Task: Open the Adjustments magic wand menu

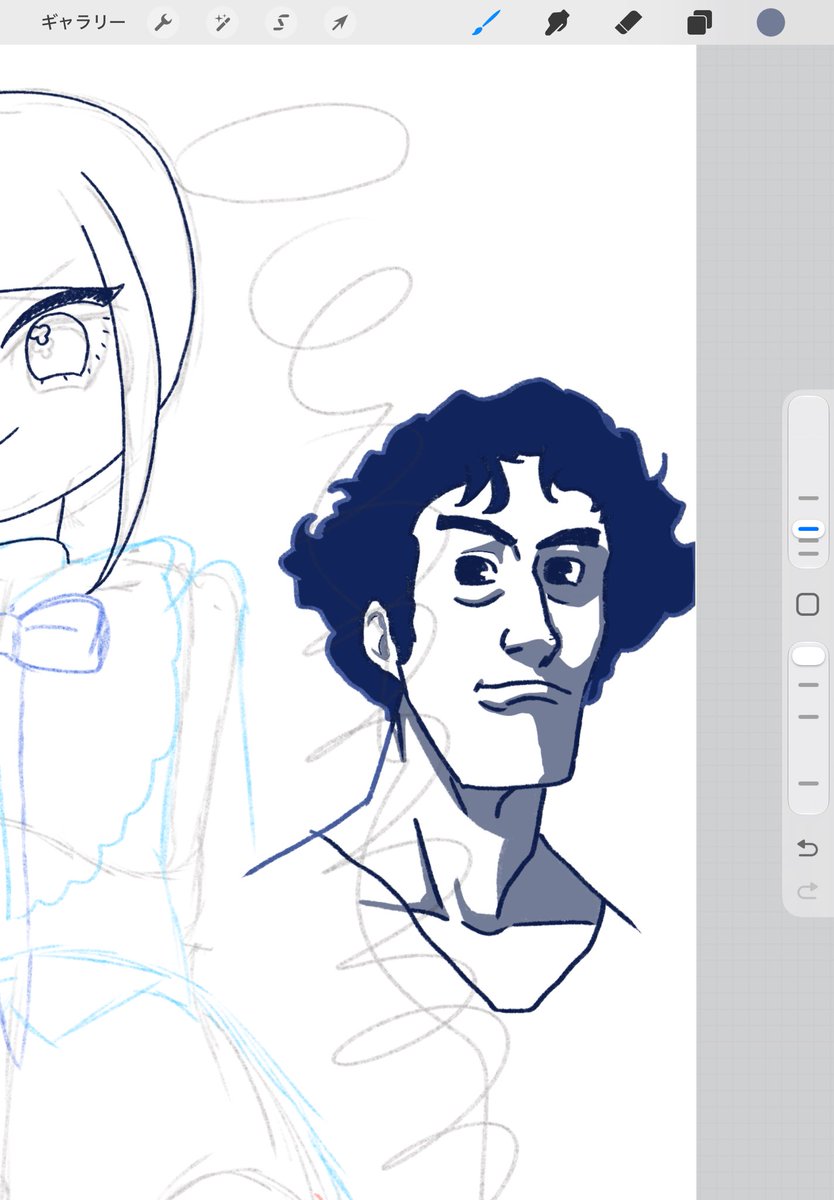Action: click(x=222, y=22)
